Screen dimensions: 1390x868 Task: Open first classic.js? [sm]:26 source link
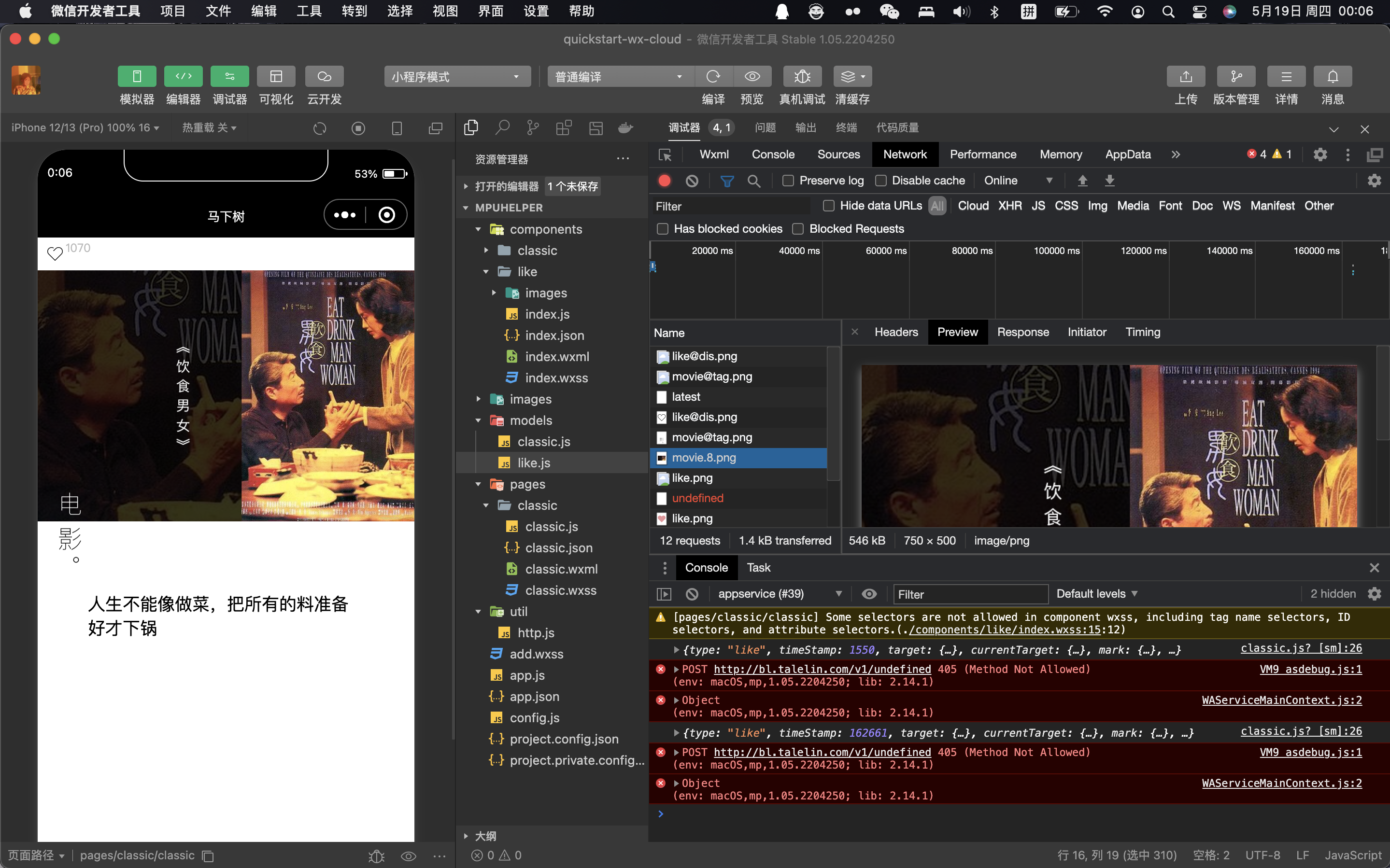pyautogui.click(x=1301, y=648)
